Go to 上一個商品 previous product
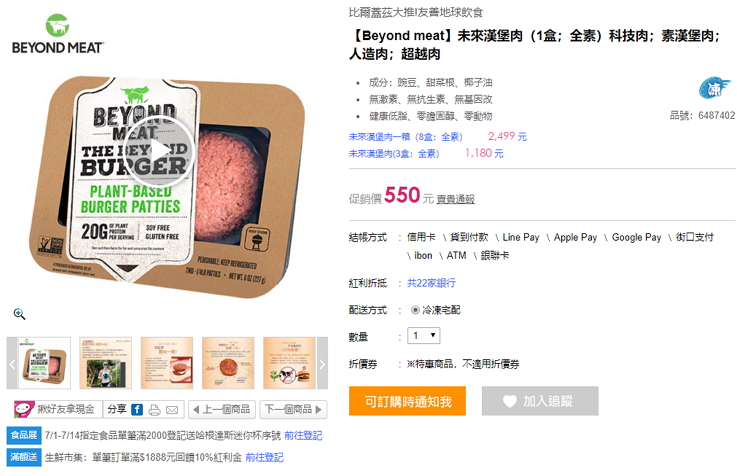The height and width of the screenshot is (476, 737). pos(221,409)
